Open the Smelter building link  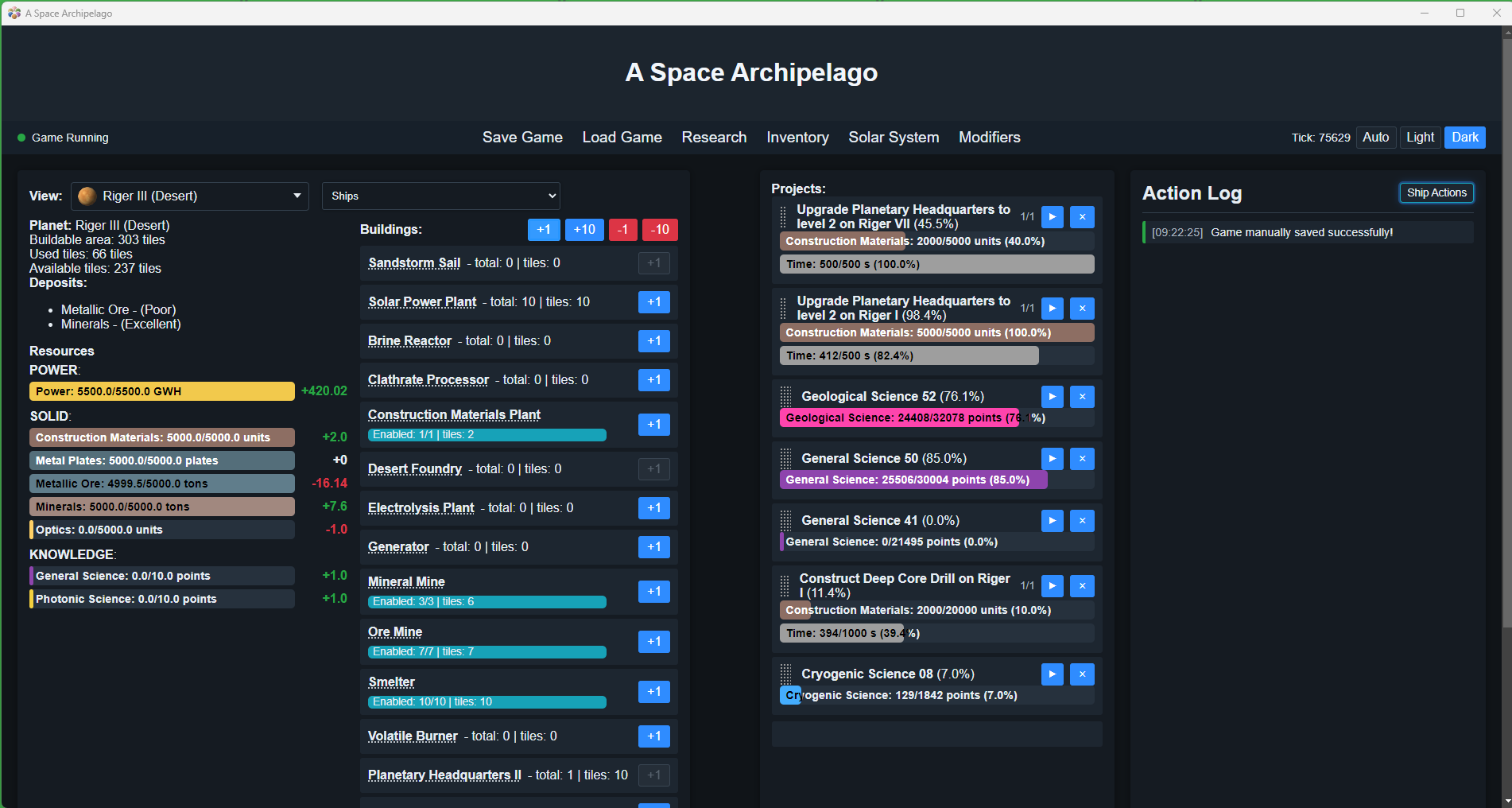coord(391,682)
